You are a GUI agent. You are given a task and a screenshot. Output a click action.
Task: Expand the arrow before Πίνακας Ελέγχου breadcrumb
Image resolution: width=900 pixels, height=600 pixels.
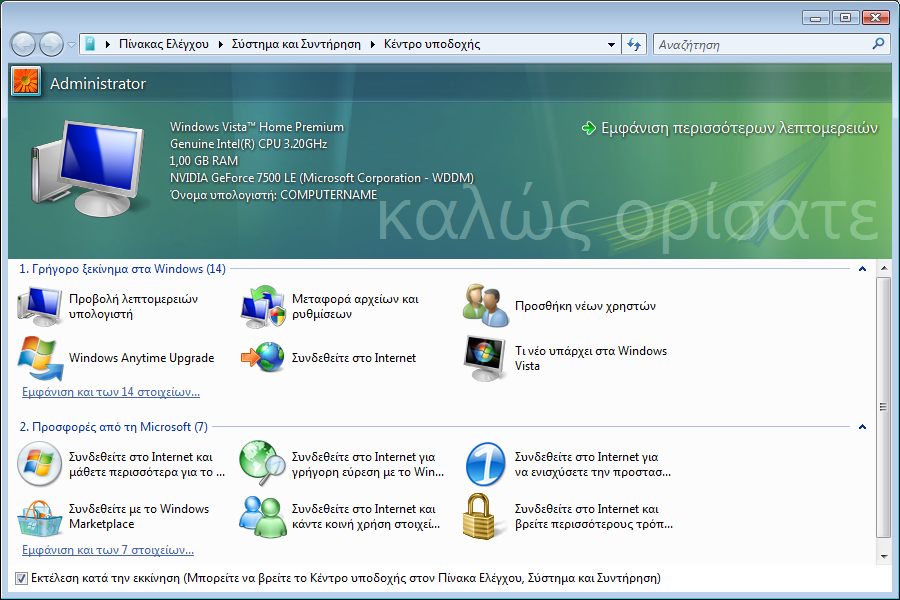(108, 44)
